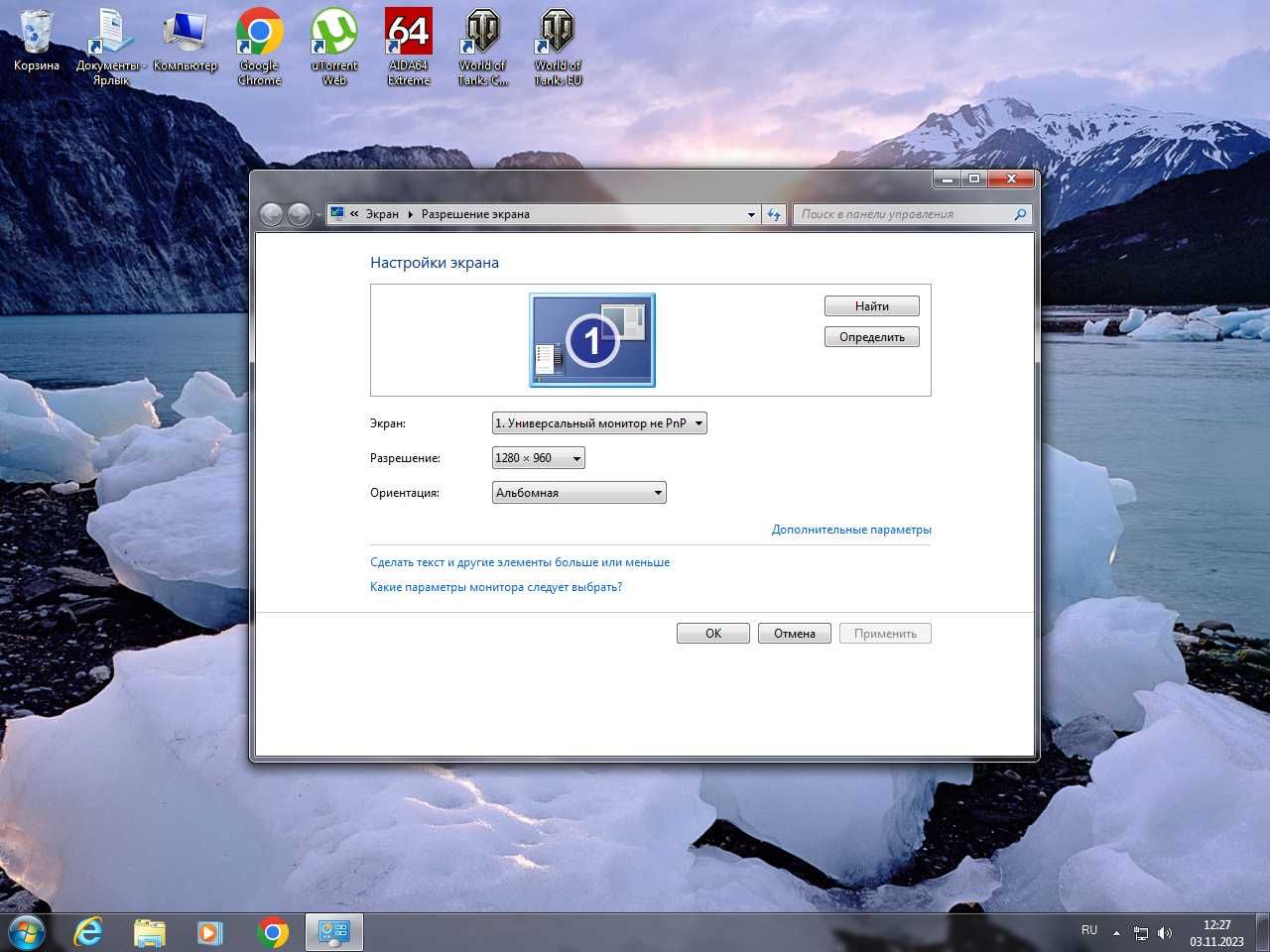
Task: Open the Корзина recycle bin icon
Action: 36,42
